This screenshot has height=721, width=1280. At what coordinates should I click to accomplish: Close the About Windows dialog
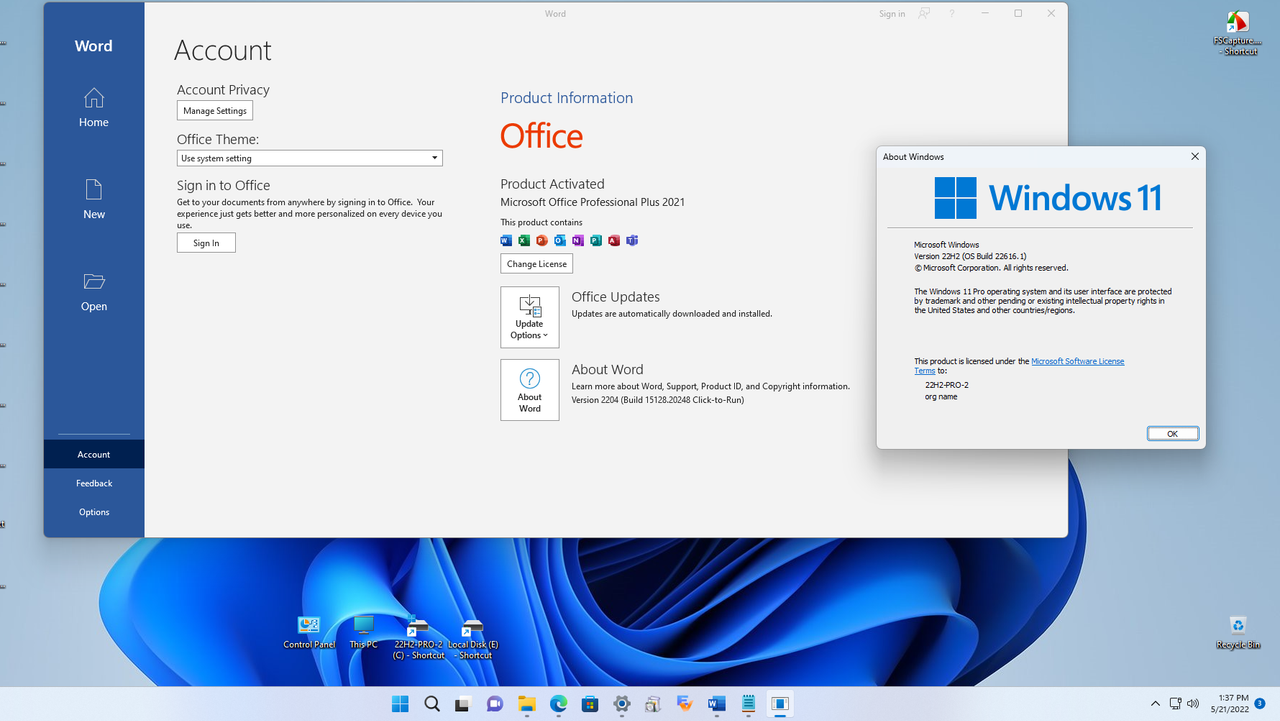coord(1194,157)
